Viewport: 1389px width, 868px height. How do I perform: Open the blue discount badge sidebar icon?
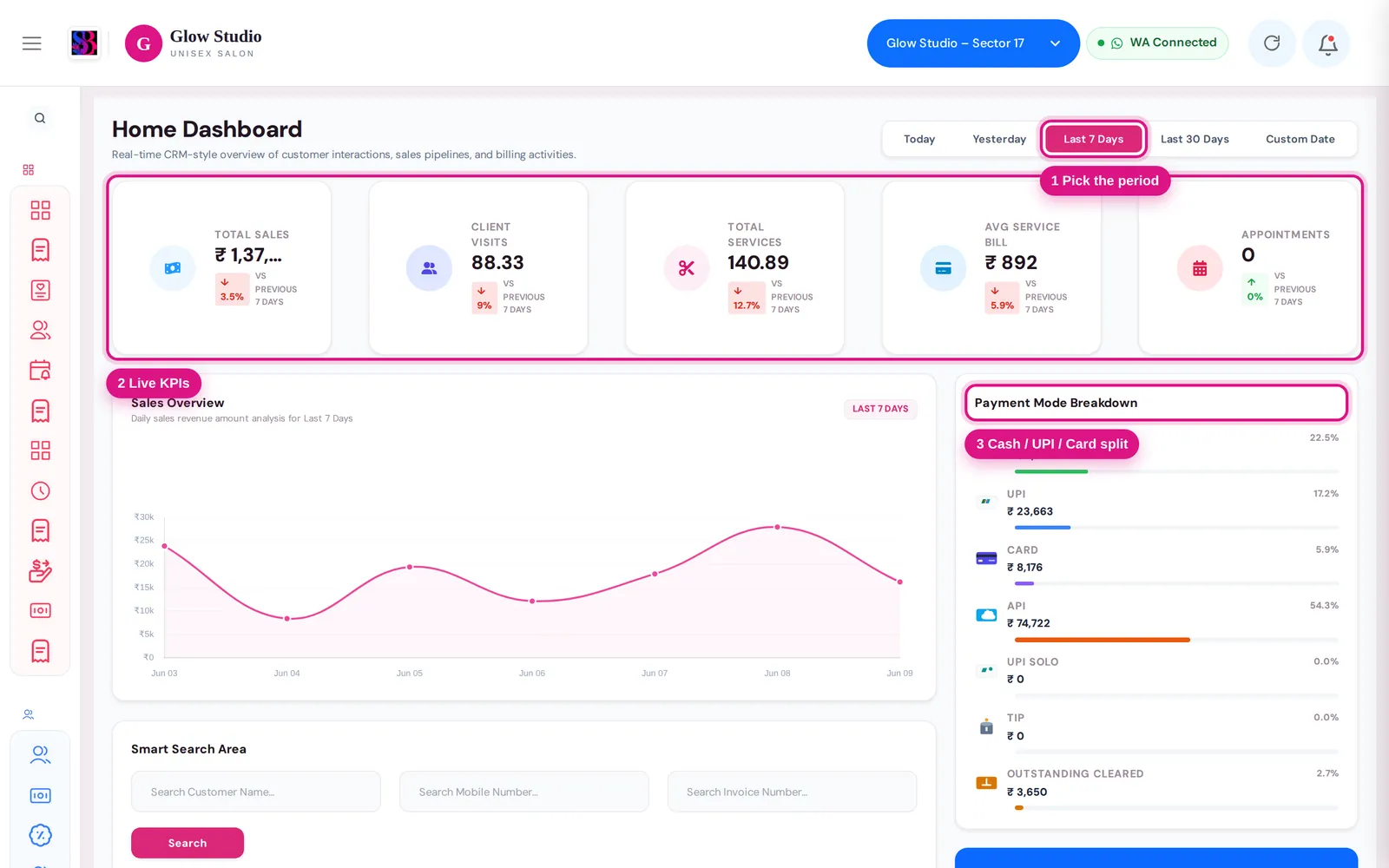point(40,835)
